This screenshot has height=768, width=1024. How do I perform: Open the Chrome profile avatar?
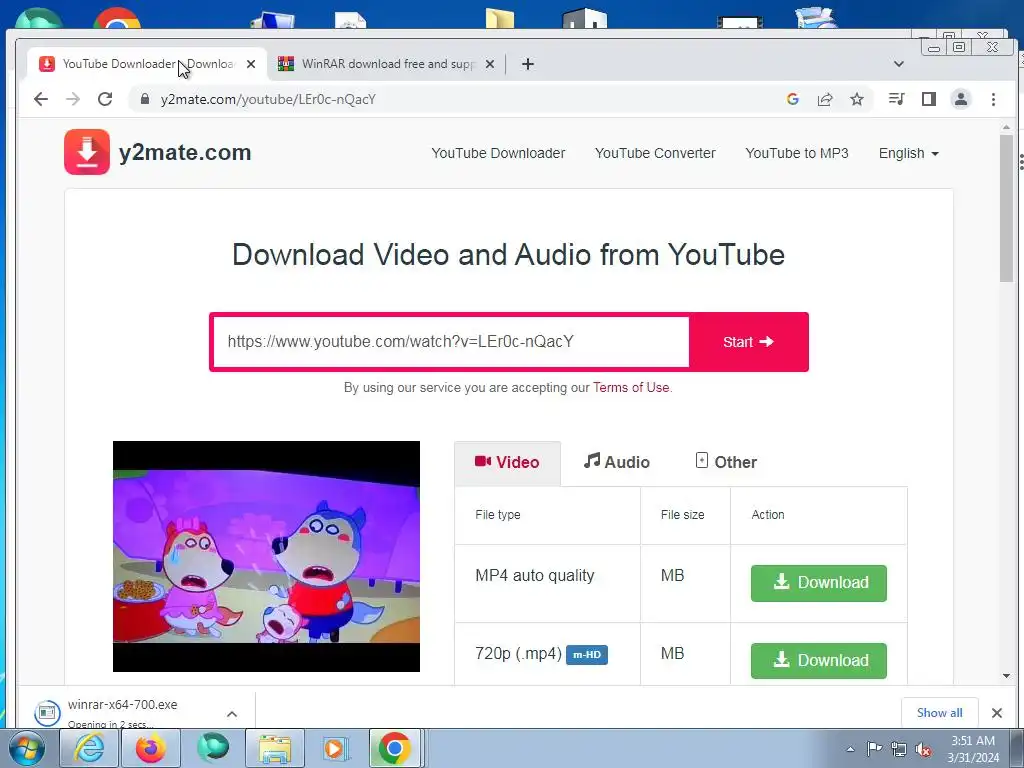pyautogui.click(x=961, y=99)
